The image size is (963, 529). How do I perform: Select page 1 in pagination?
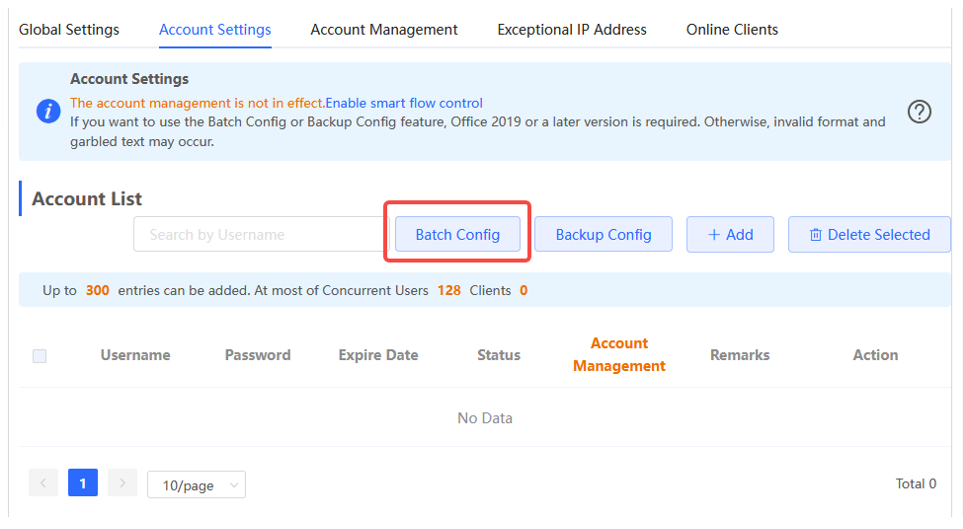click(x=82, y=484)
